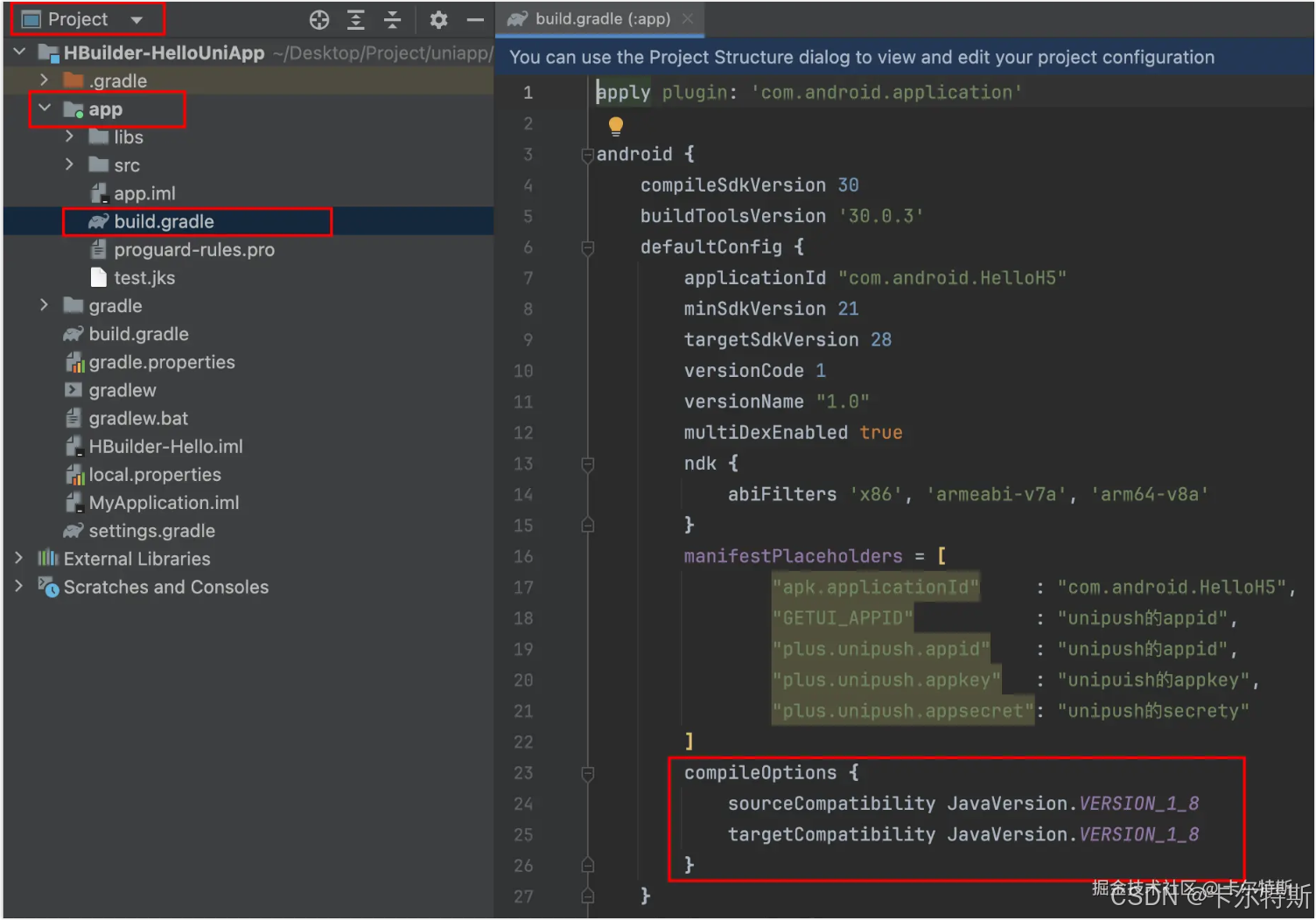Click the abiFilters line
The width and height of the screenshot is (1316, 920).
coord(968,494)
